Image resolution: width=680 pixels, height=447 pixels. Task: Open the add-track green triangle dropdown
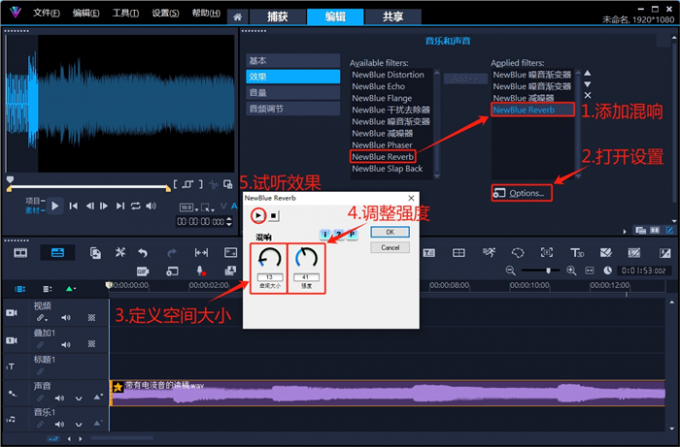click(x=70, y=289)
